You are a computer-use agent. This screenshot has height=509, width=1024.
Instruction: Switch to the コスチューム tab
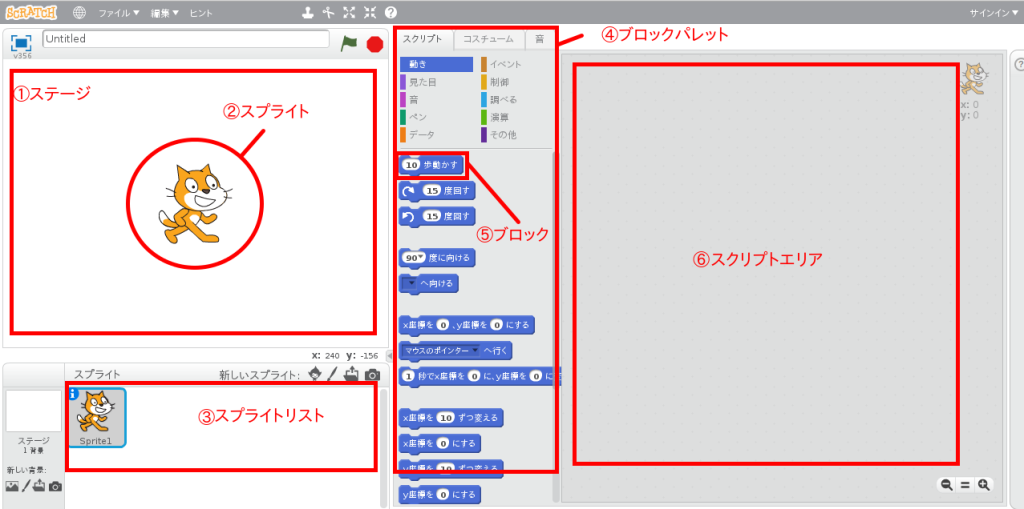coord(489,39)
